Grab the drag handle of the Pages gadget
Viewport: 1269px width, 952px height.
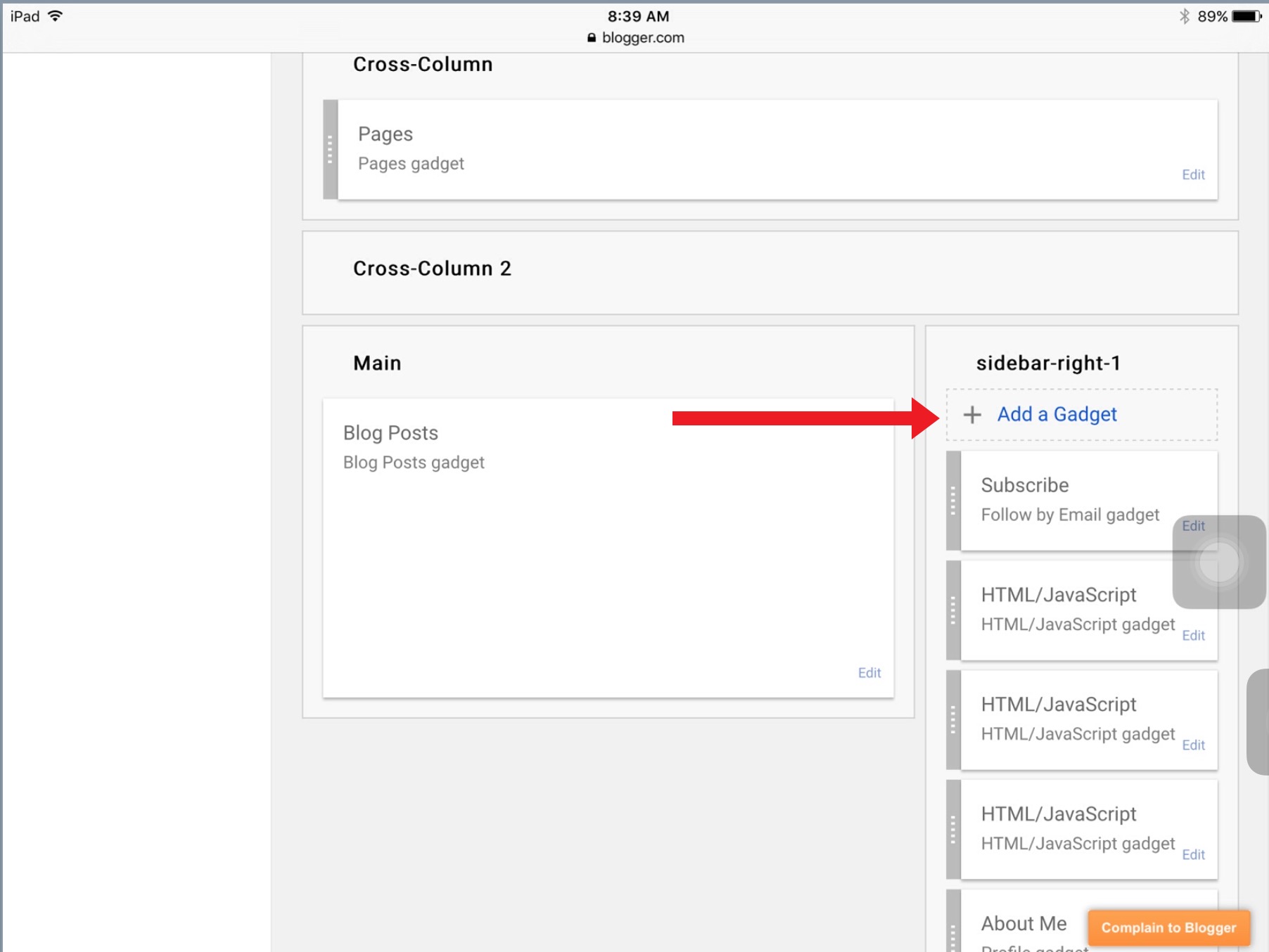(x=330, y=149)
